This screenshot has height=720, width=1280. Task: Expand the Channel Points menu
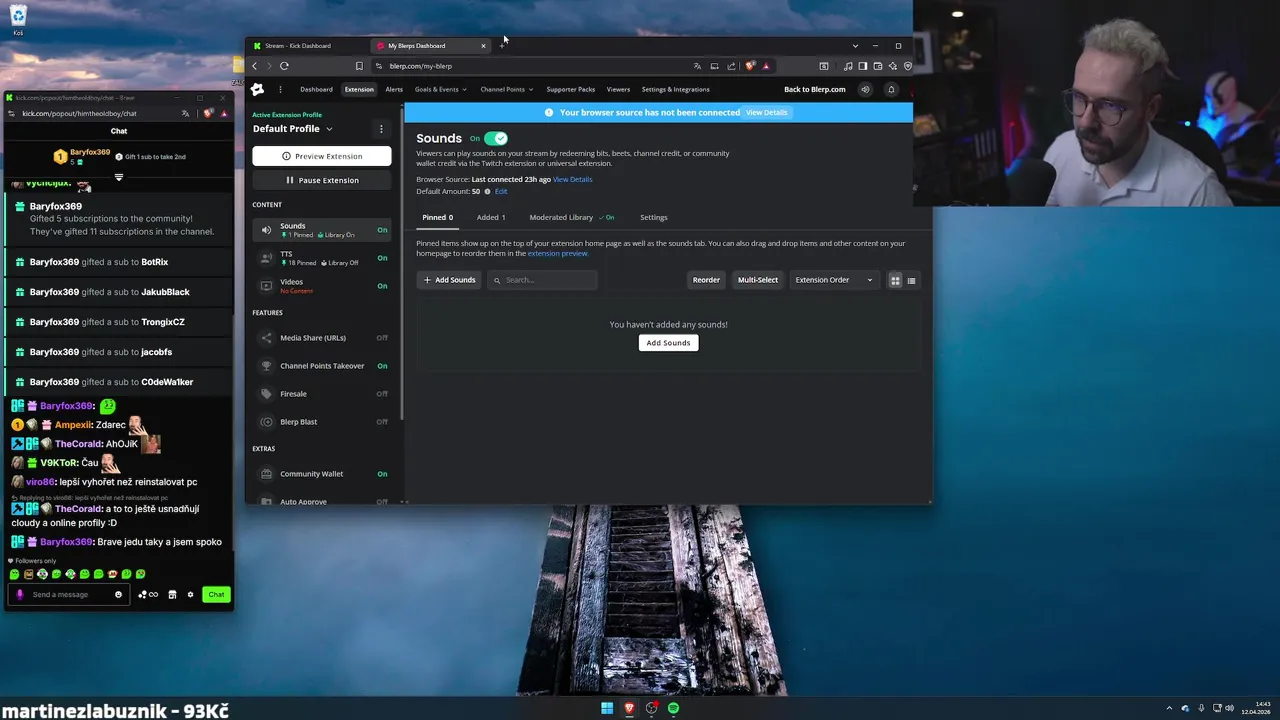506,89
